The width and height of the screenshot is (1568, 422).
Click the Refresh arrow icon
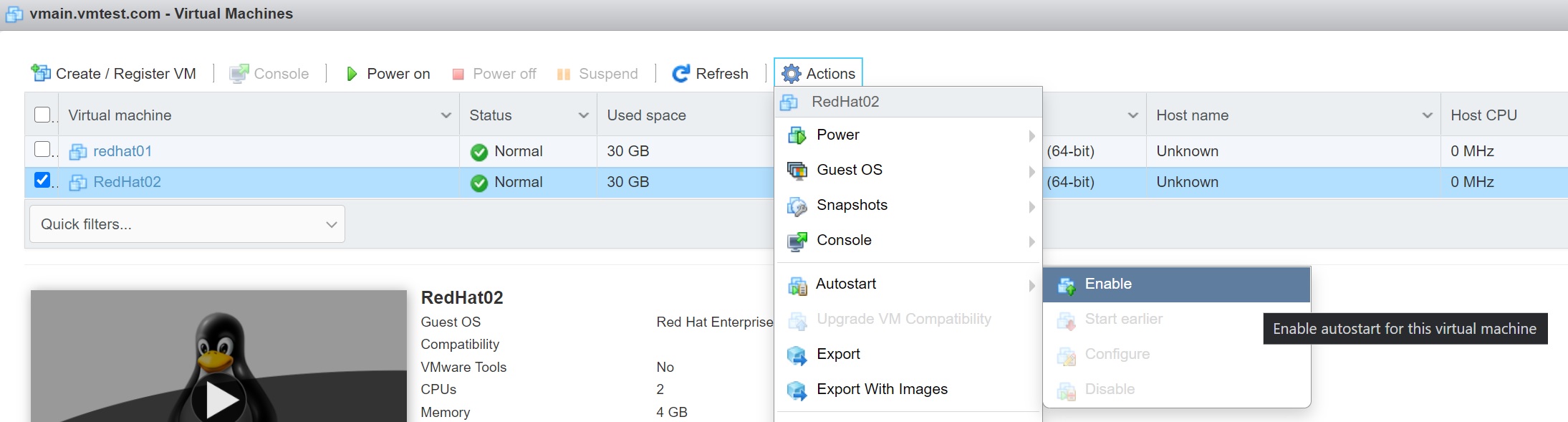[x=680, y=73]
